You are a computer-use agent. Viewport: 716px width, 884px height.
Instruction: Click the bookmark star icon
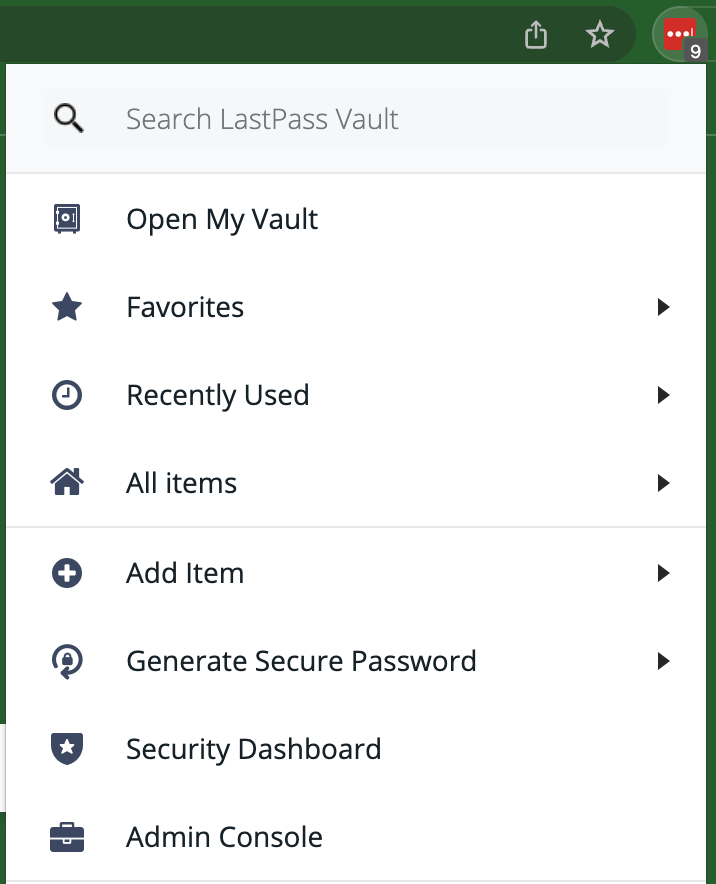[599, 36]
